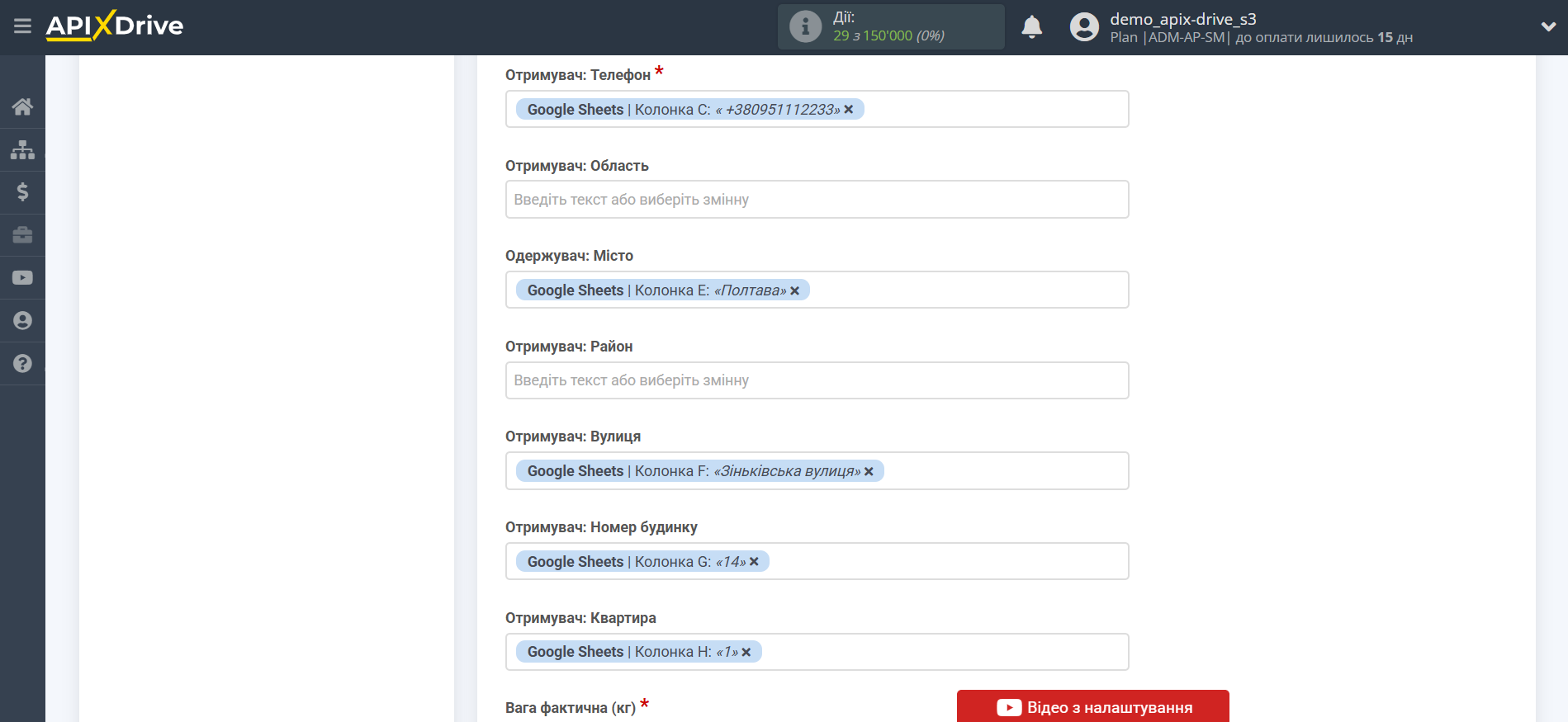Screen dimensions: 1568x722
Task: Open the home dashboard icon
Action: 22,106
